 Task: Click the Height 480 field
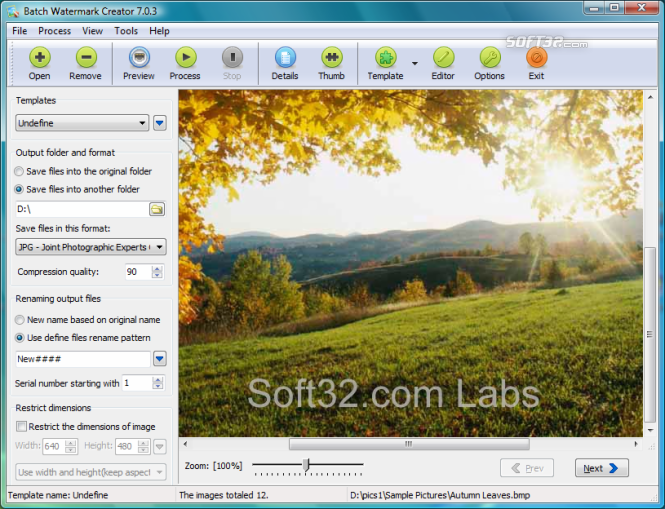click(x=126, y=446)
